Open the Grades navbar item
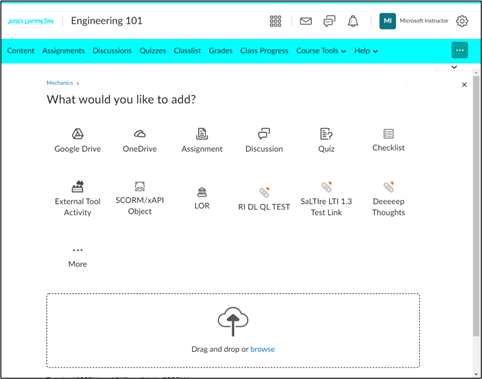 [220, 51]
